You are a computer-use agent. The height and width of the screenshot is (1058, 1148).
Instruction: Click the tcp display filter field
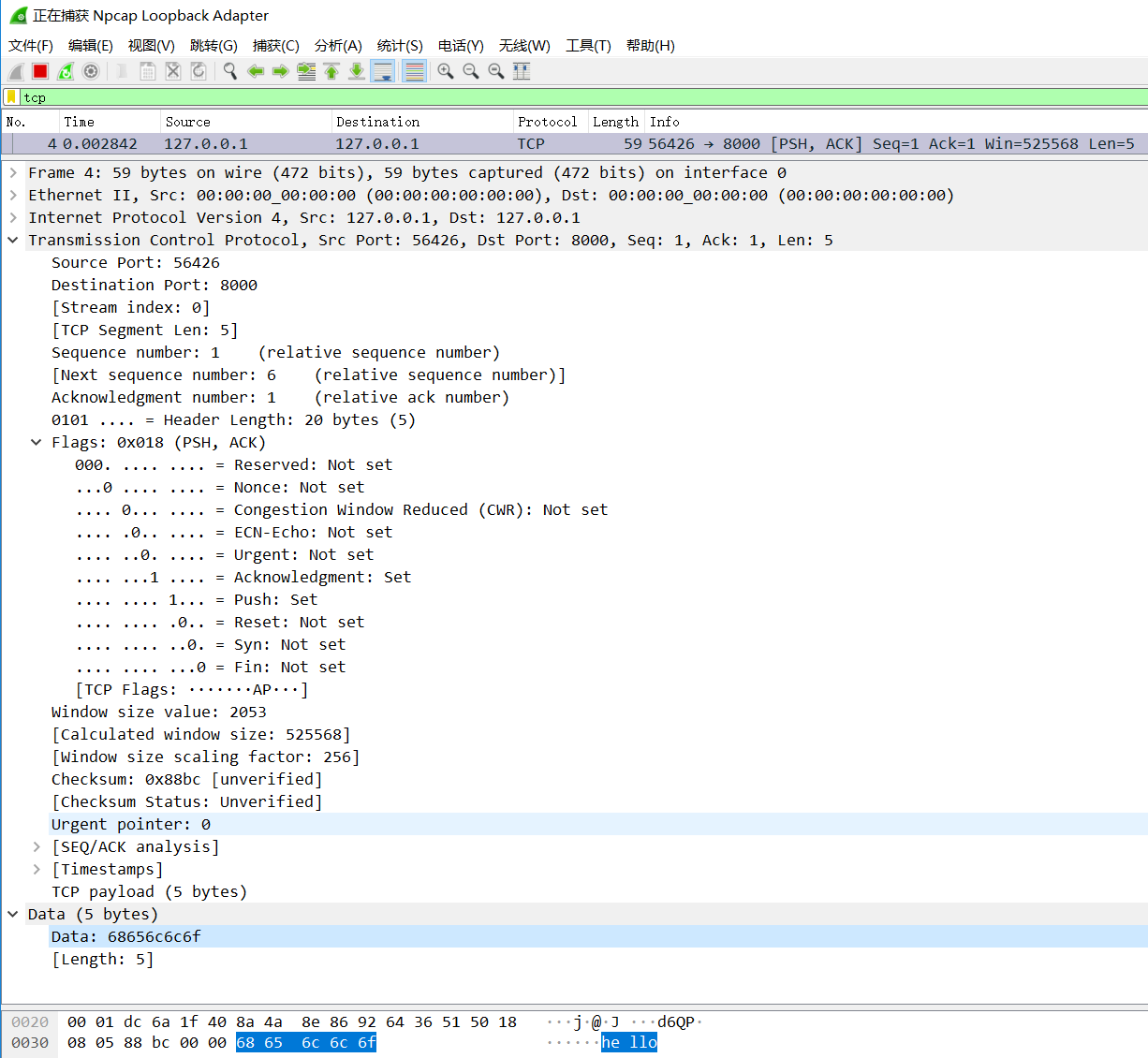562,97
